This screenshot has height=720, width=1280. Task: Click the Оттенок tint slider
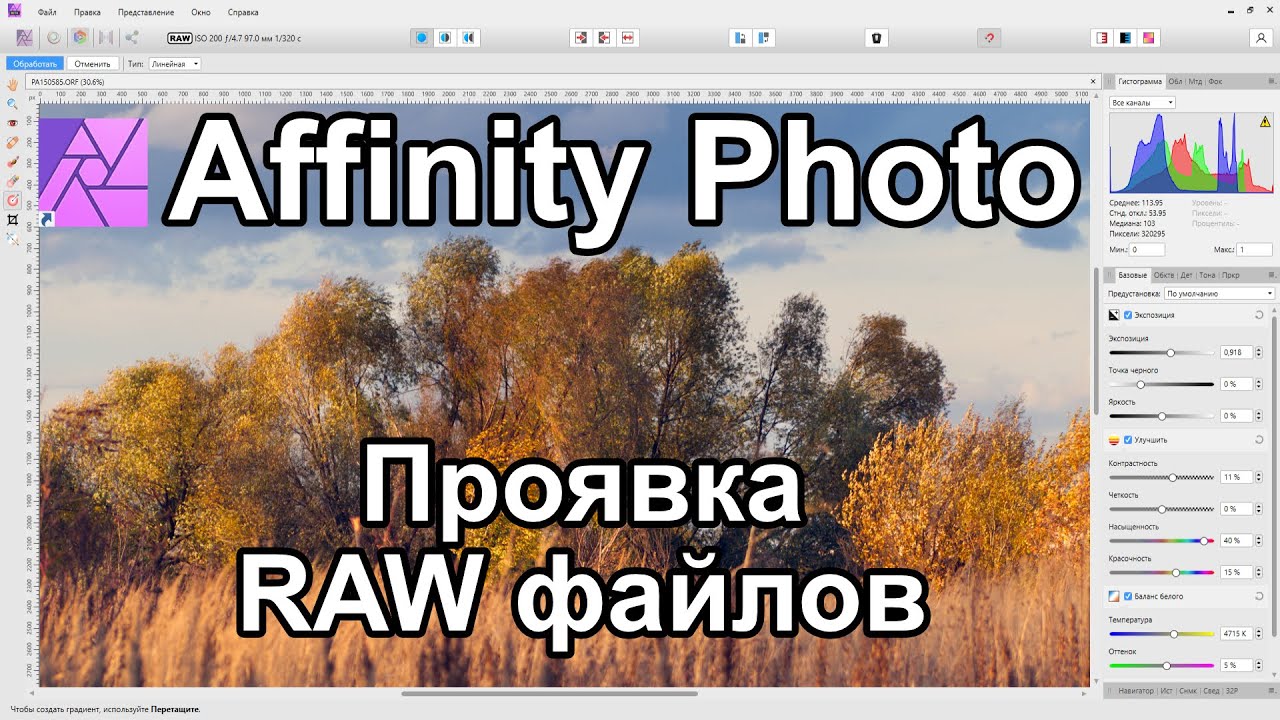click(1162, 665)
